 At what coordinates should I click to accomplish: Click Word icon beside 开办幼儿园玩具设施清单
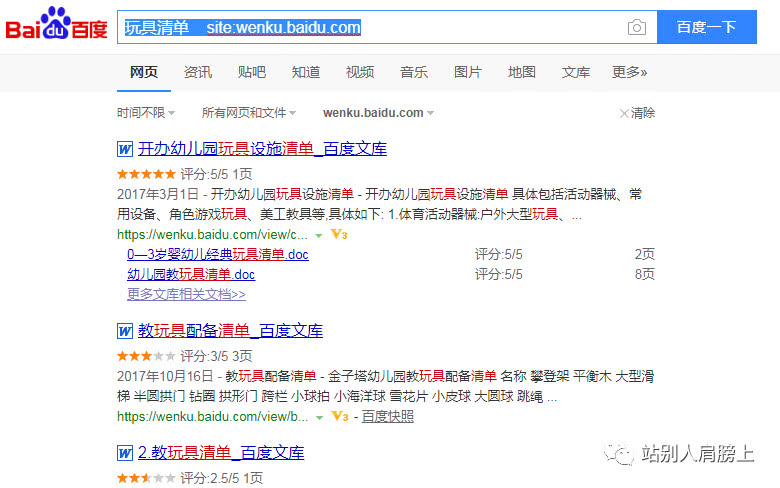click(125, 149)
